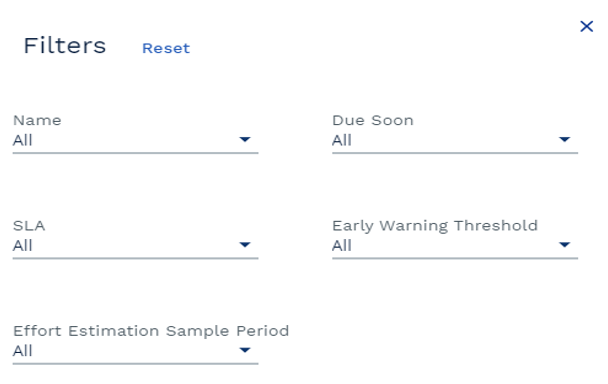Select the 'All' value under SLA
The image size is (608, 384).
tap(22, 245)
